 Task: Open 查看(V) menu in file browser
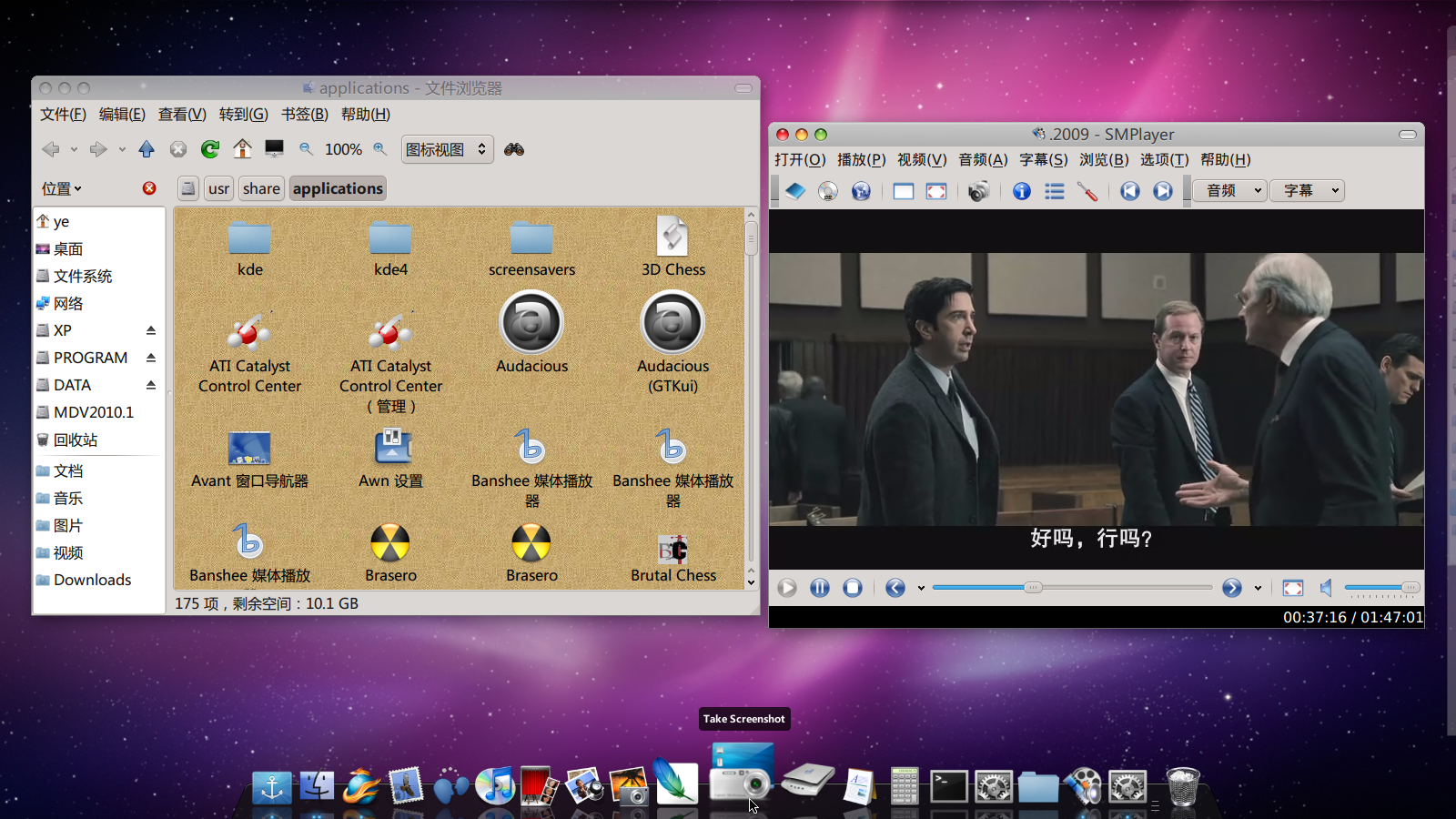182,115
